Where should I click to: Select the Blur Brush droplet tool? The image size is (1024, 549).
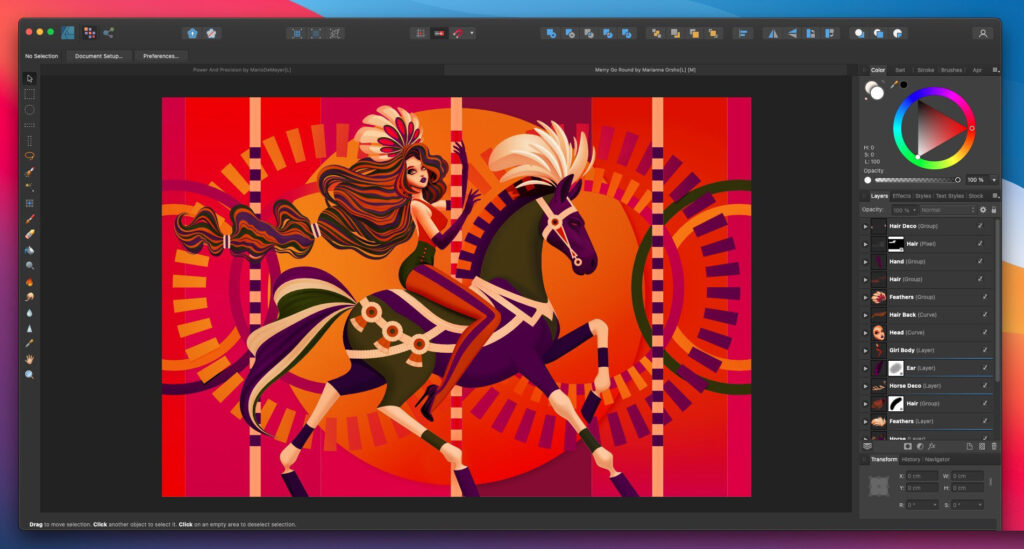[29, 313]
